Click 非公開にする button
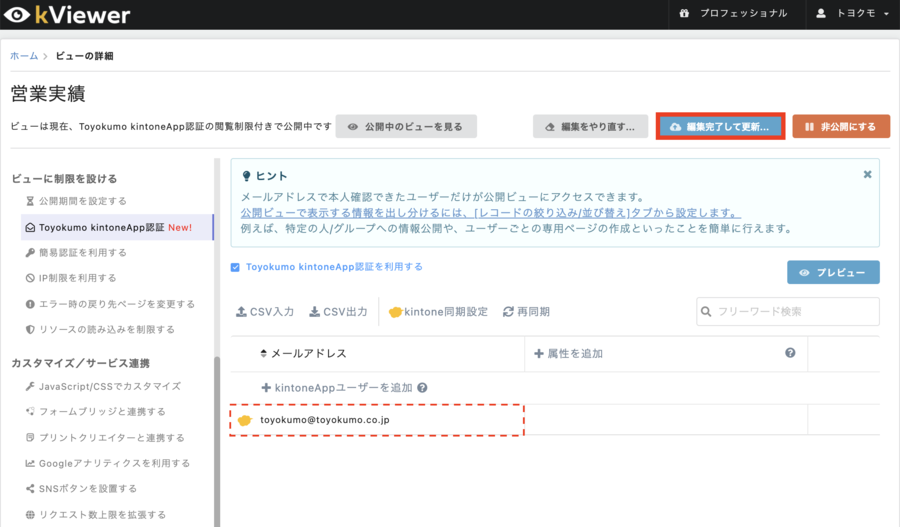Image resolution: width=900 pixels, height=527 pixels. 841,126
